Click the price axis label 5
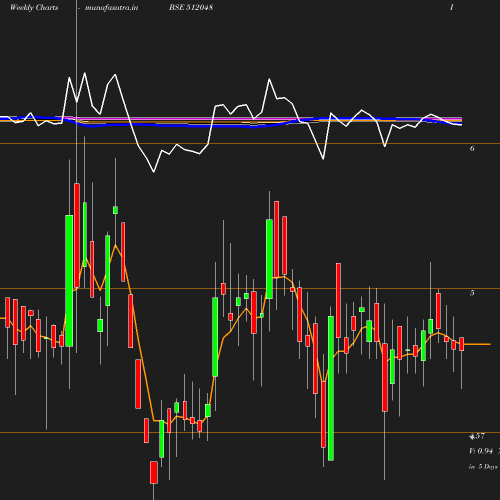The image size is (500, 500). [472, 293]
